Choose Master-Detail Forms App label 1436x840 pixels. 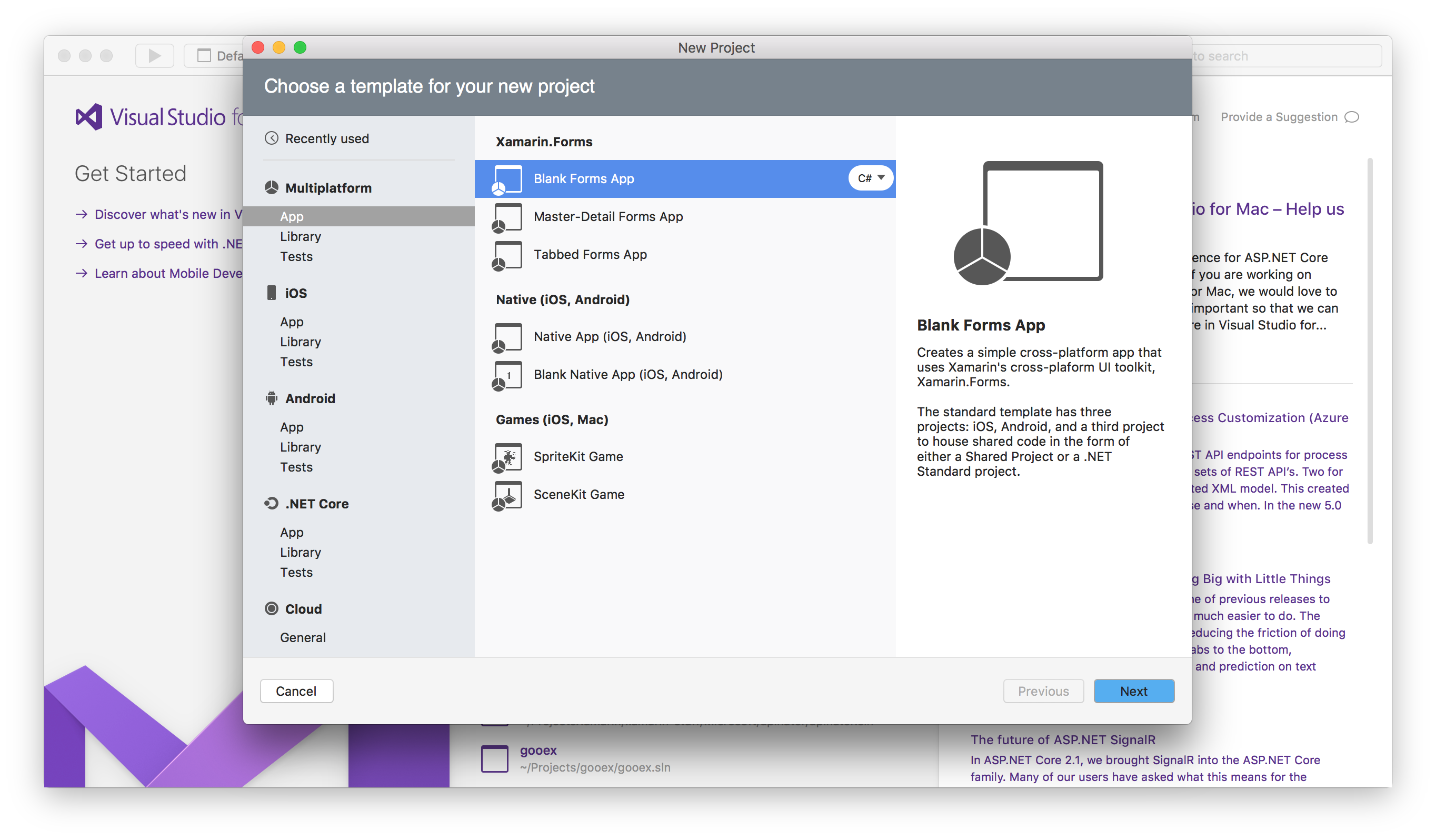[x=608, y=216]
